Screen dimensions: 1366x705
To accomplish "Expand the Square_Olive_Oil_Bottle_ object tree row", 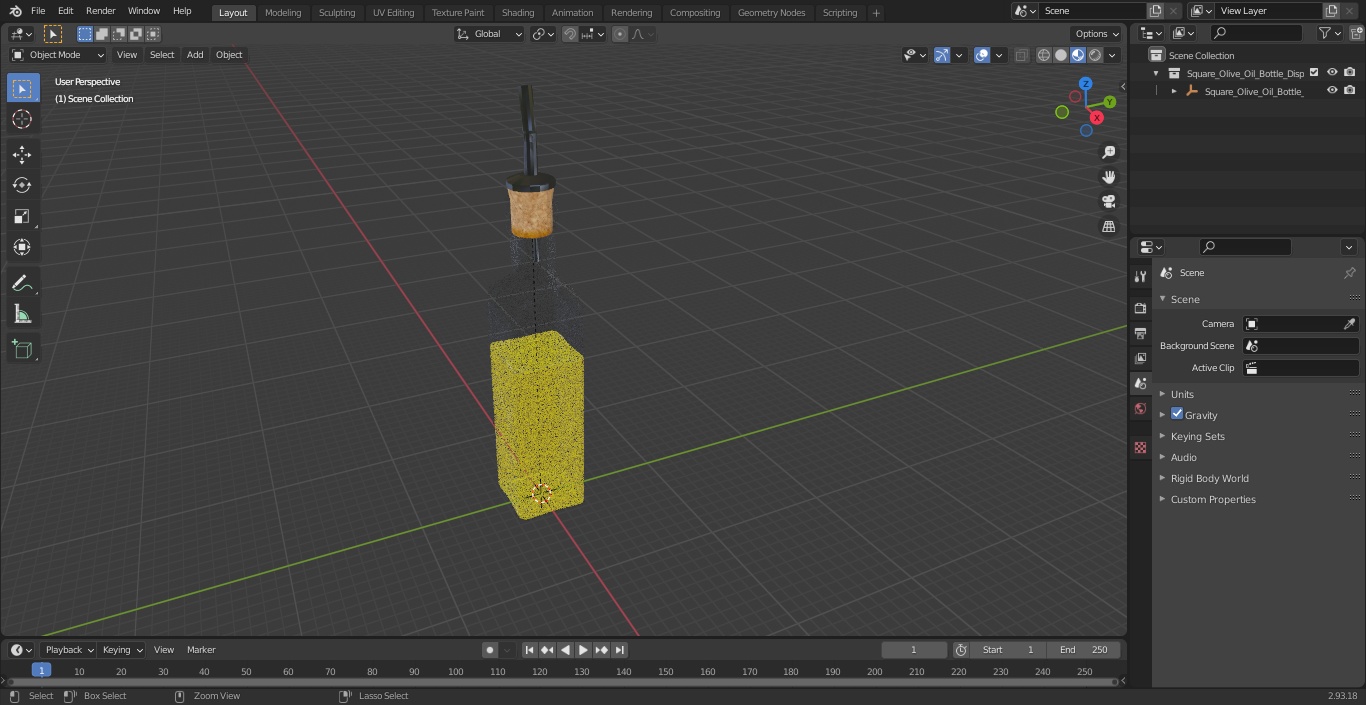I will [x=1174, y=91].
